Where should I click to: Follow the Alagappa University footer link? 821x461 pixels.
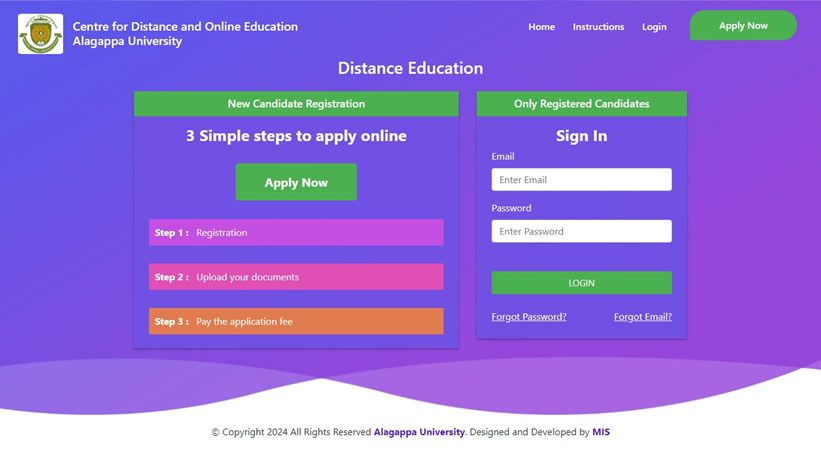[419, 432]
